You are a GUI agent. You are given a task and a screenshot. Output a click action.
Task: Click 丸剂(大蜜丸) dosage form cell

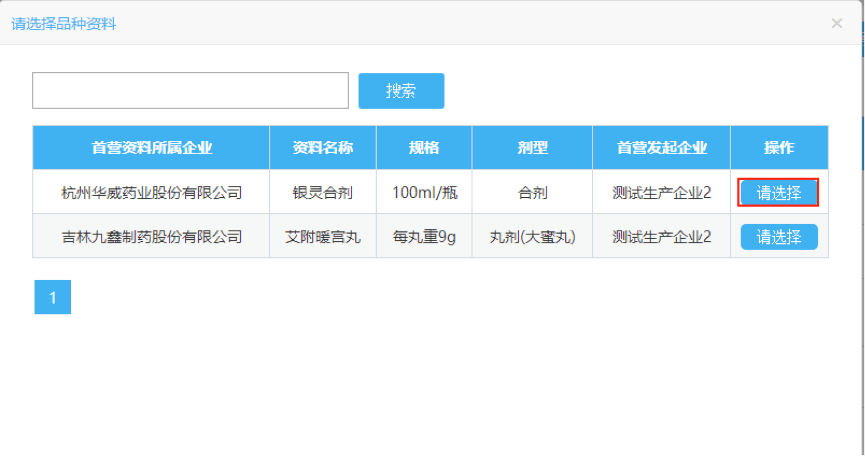click(532, 237)
